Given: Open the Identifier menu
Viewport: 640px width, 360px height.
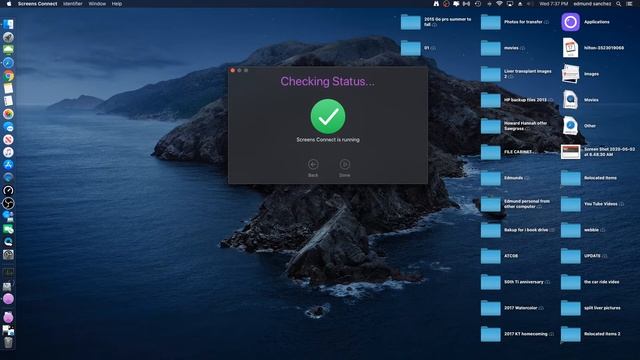Looking at the screenshot, I should [x=73, y=4].
